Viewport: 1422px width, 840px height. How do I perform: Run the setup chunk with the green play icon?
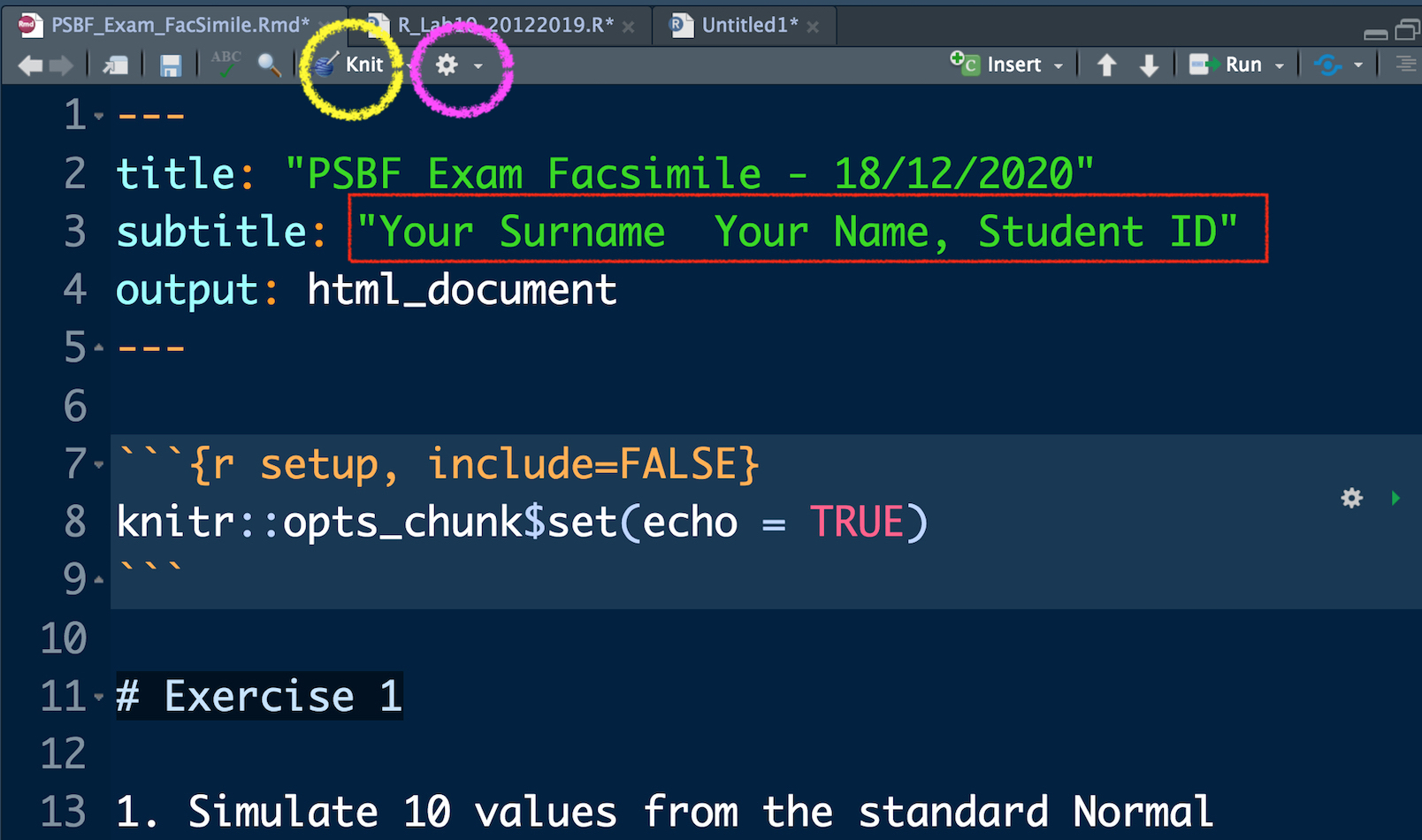1395,498
